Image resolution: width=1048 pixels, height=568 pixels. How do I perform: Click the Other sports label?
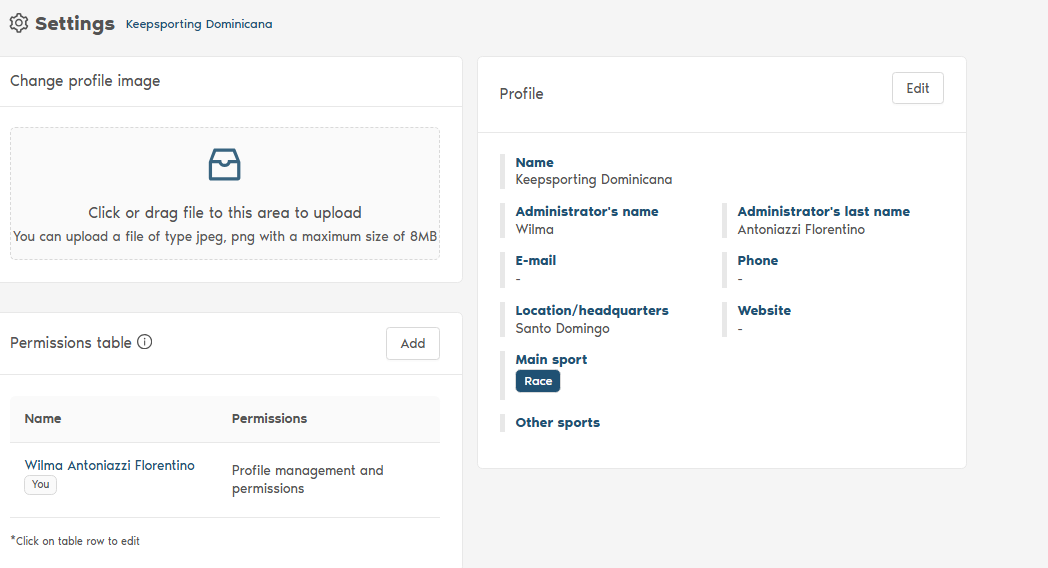(558, 423)
